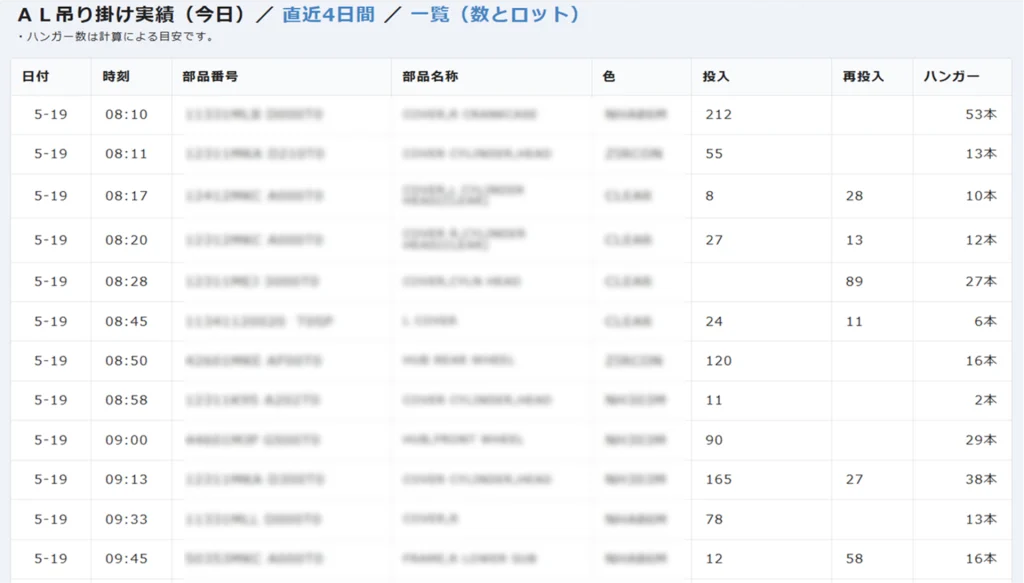Select the 再投入 value 58
The image size is (1024, 583).
854,558
